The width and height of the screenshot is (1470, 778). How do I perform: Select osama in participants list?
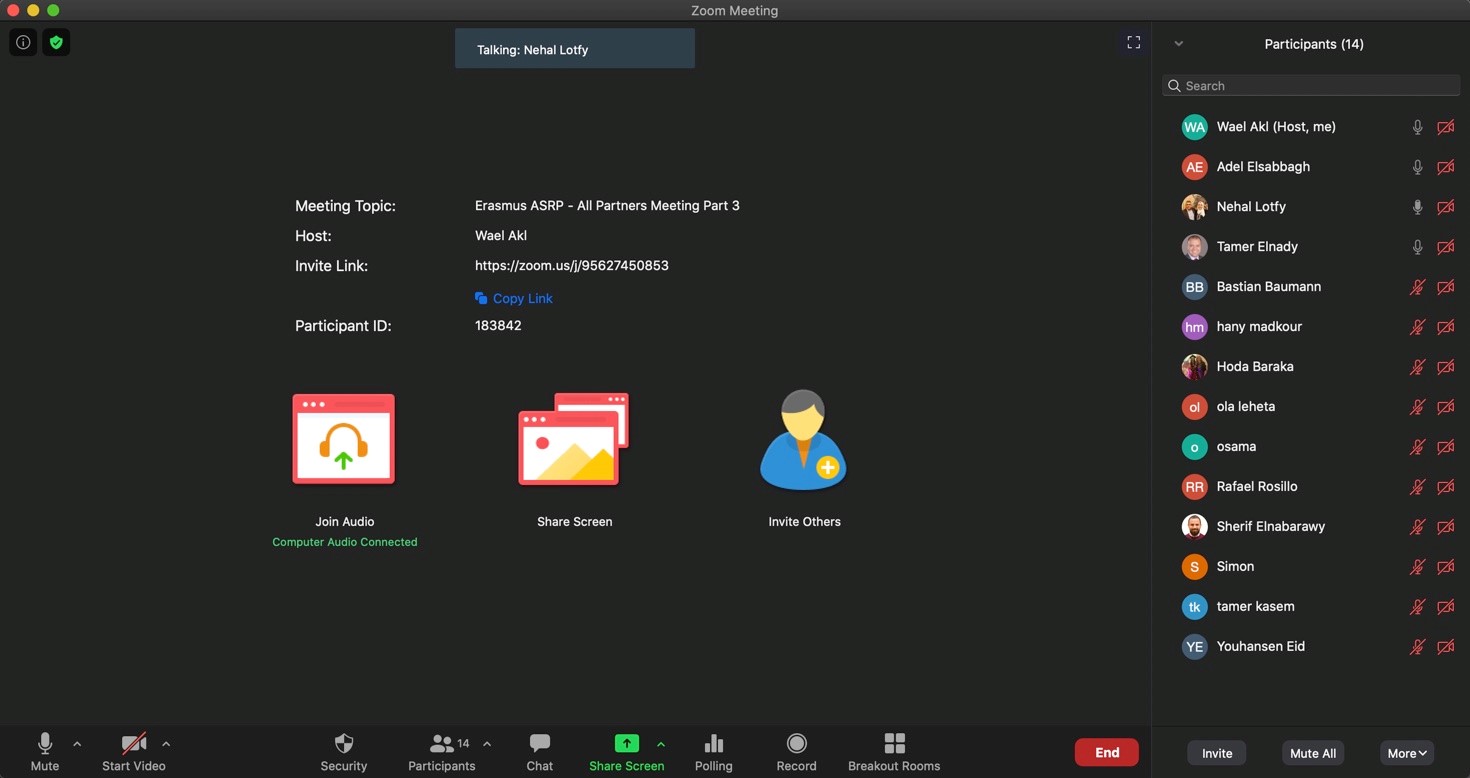(x=1311, y=447)
